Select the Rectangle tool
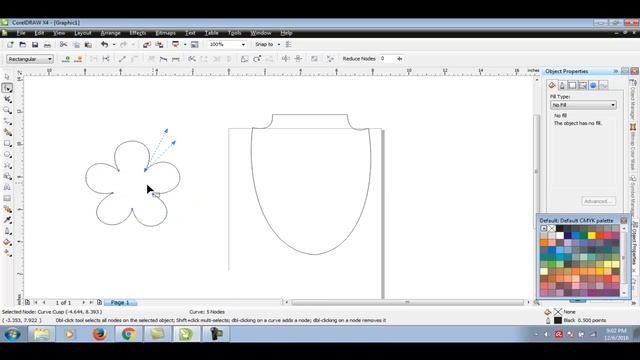Screen dimensions: 640x360 [7, 143]
